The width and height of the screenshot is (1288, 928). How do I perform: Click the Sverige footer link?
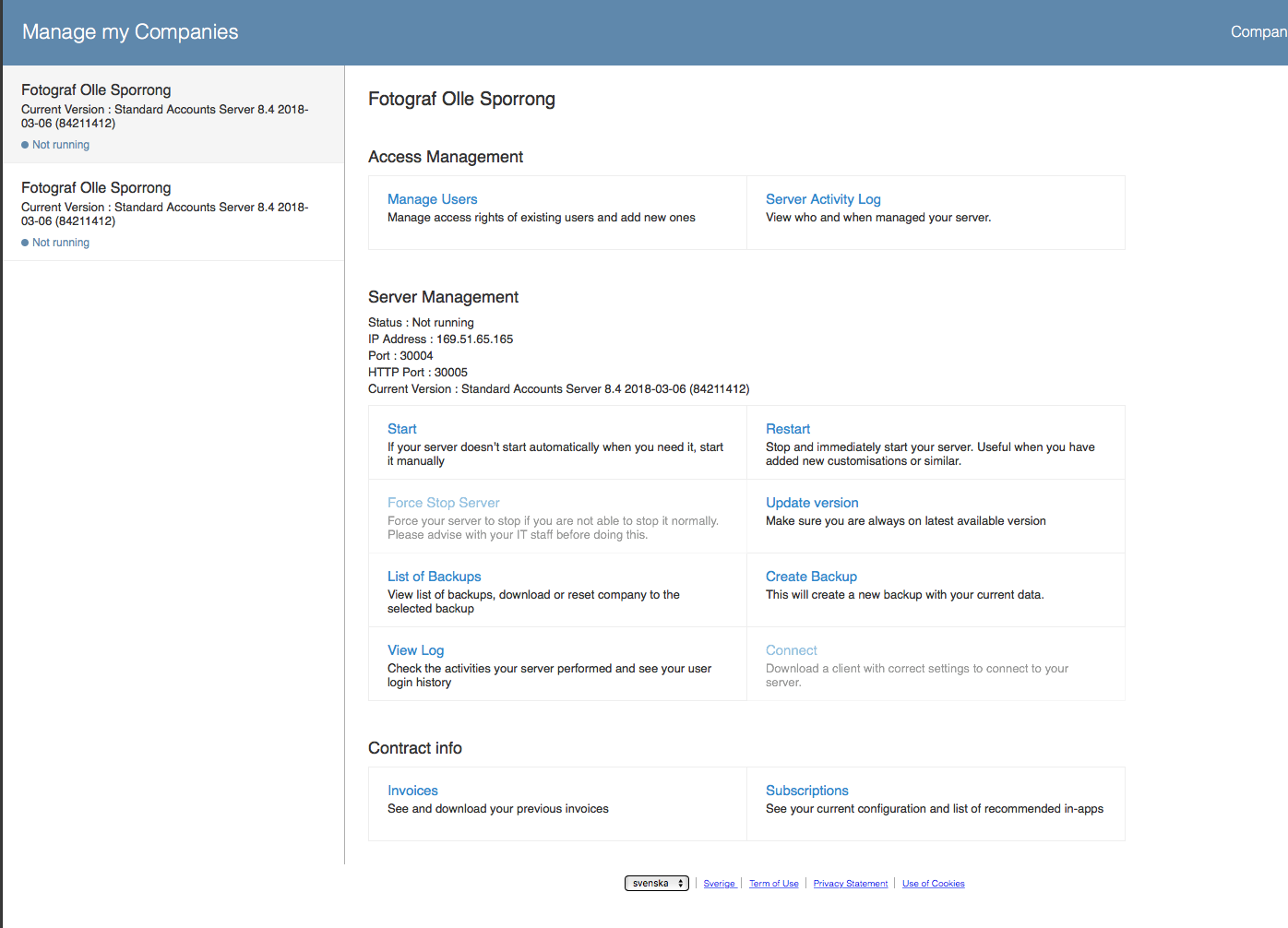pos(720,884)
